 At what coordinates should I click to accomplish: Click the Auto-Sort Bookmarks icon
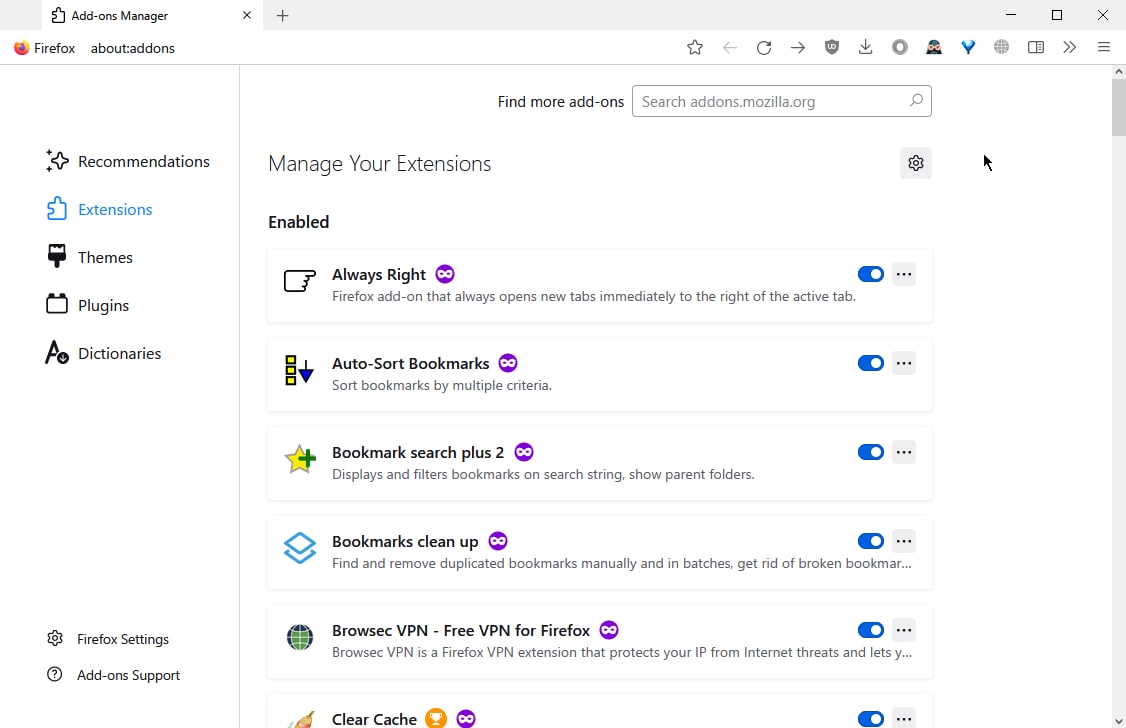(299, 370)
